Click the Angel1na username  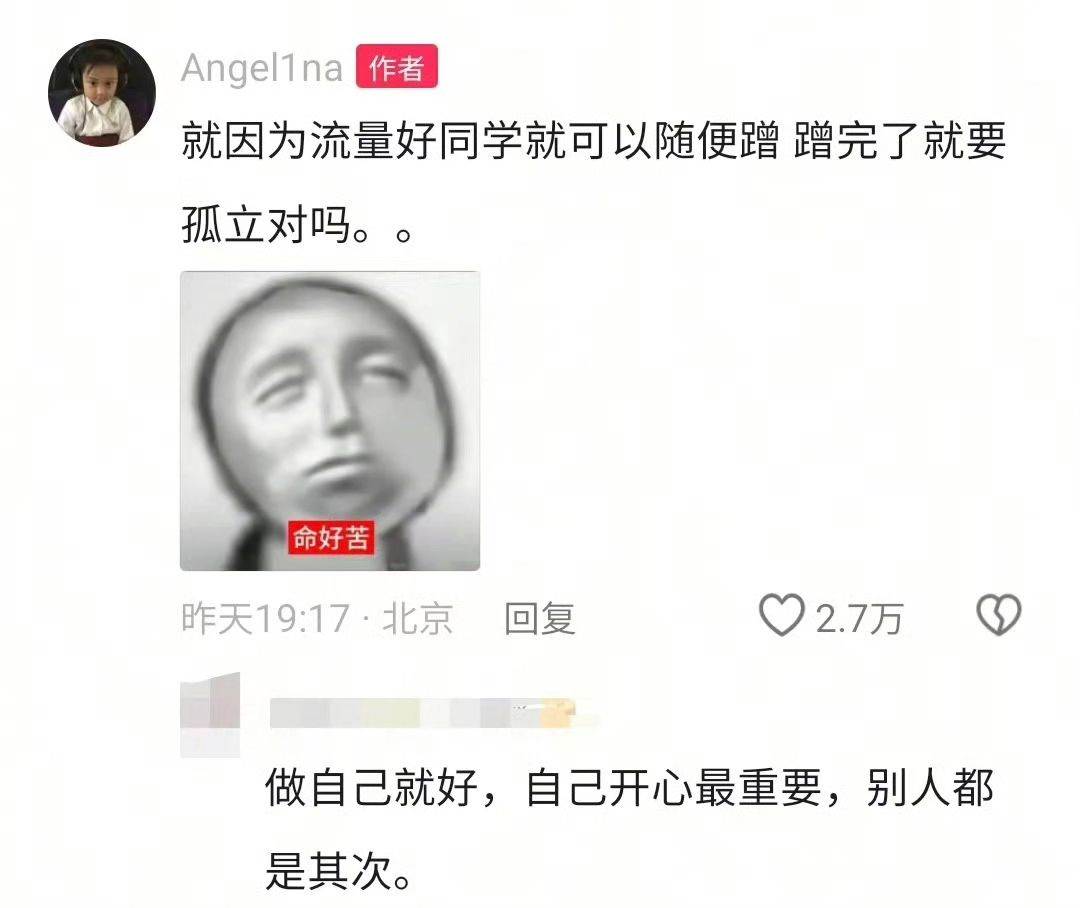coord(262,68)
